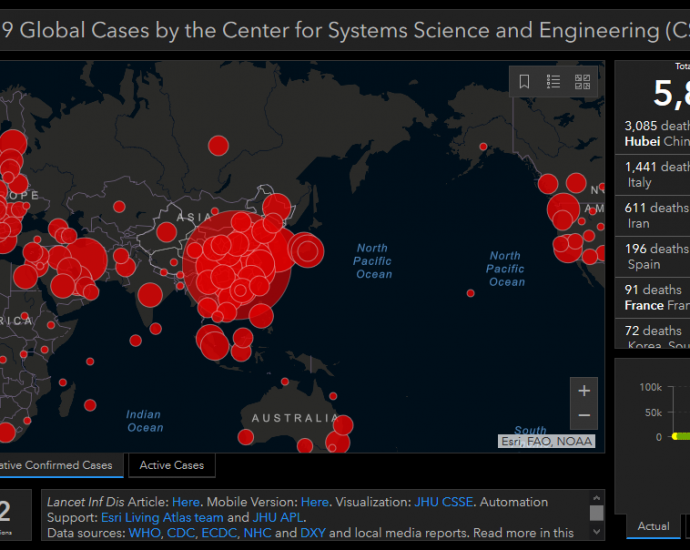Click the India case circle
Image resolution: width=690 pixels, height=550 pixels.
coord(150,295)
